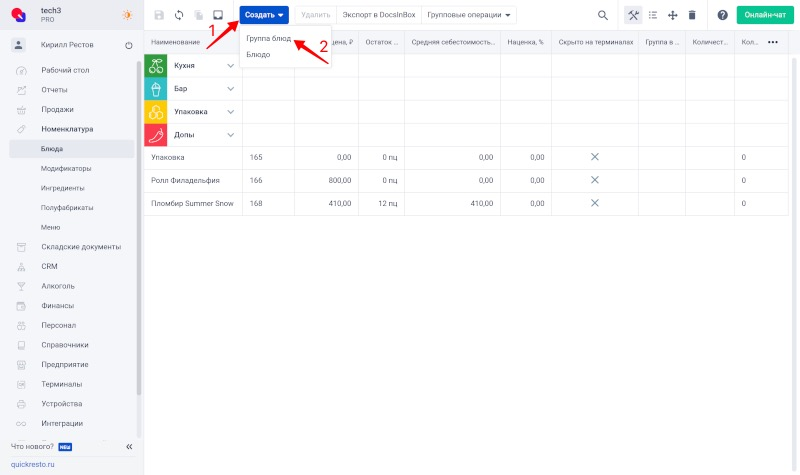
Task: Open Предприятие in sidebar
Action: 65,365
